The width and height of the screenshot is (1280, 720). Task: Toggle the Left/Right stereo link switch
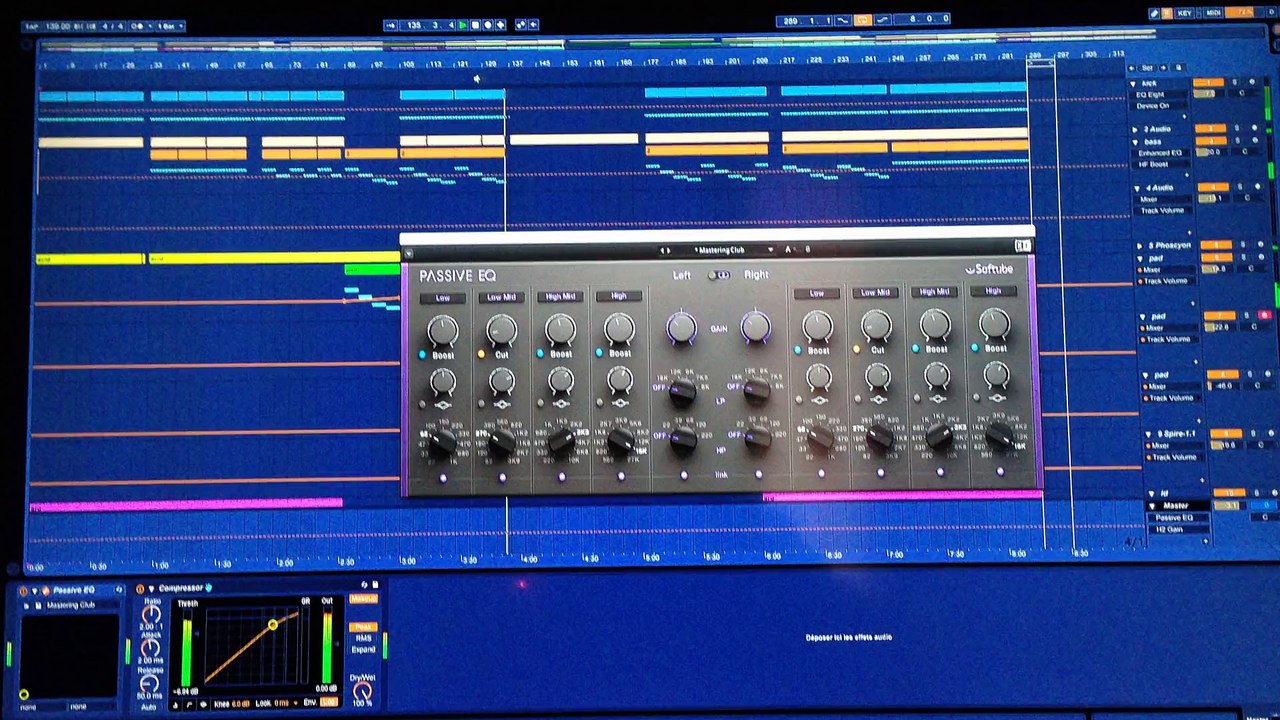(x=719, y=275)
